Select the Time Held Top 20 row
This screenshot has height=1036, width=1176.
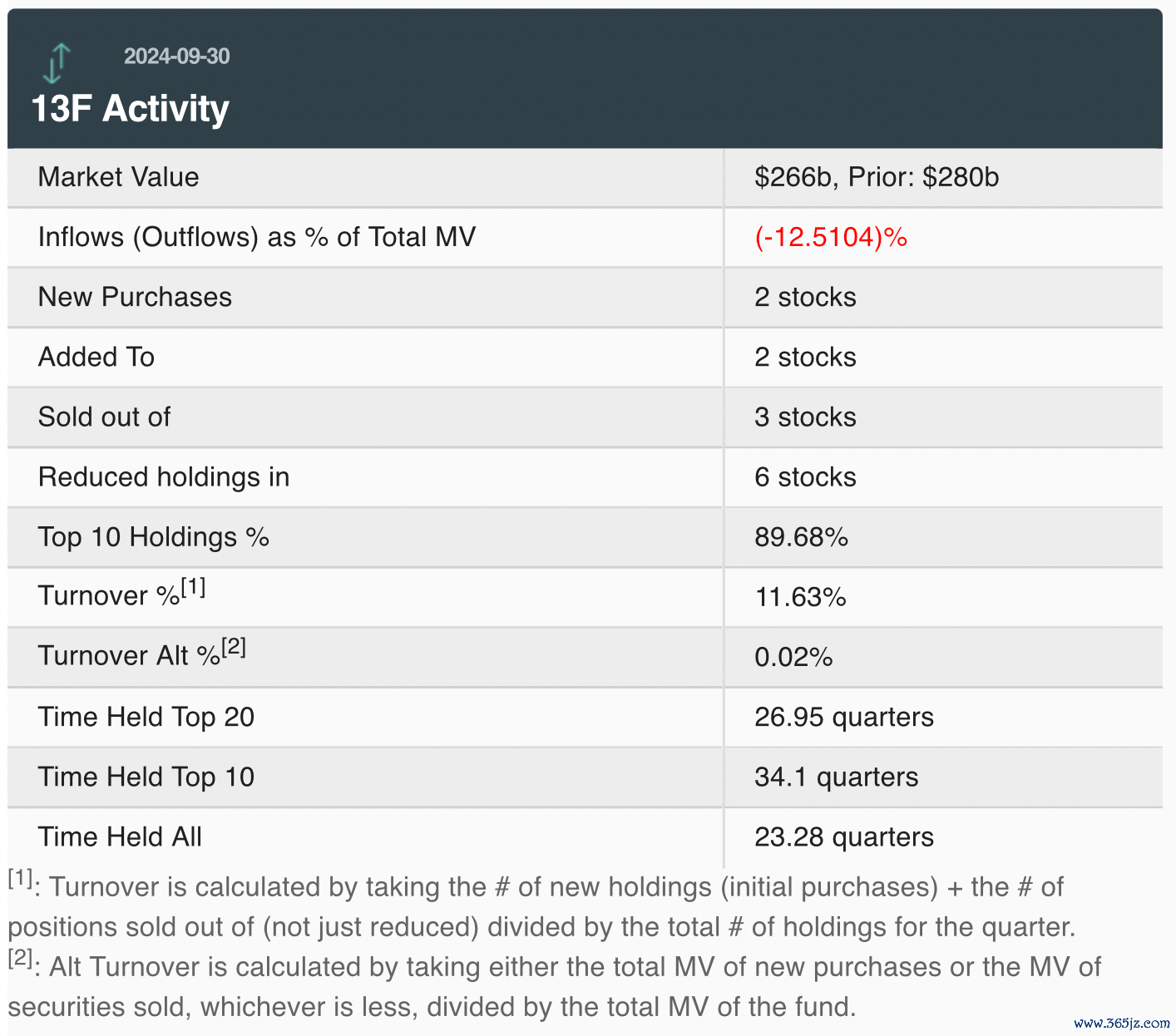pos(585,717)
